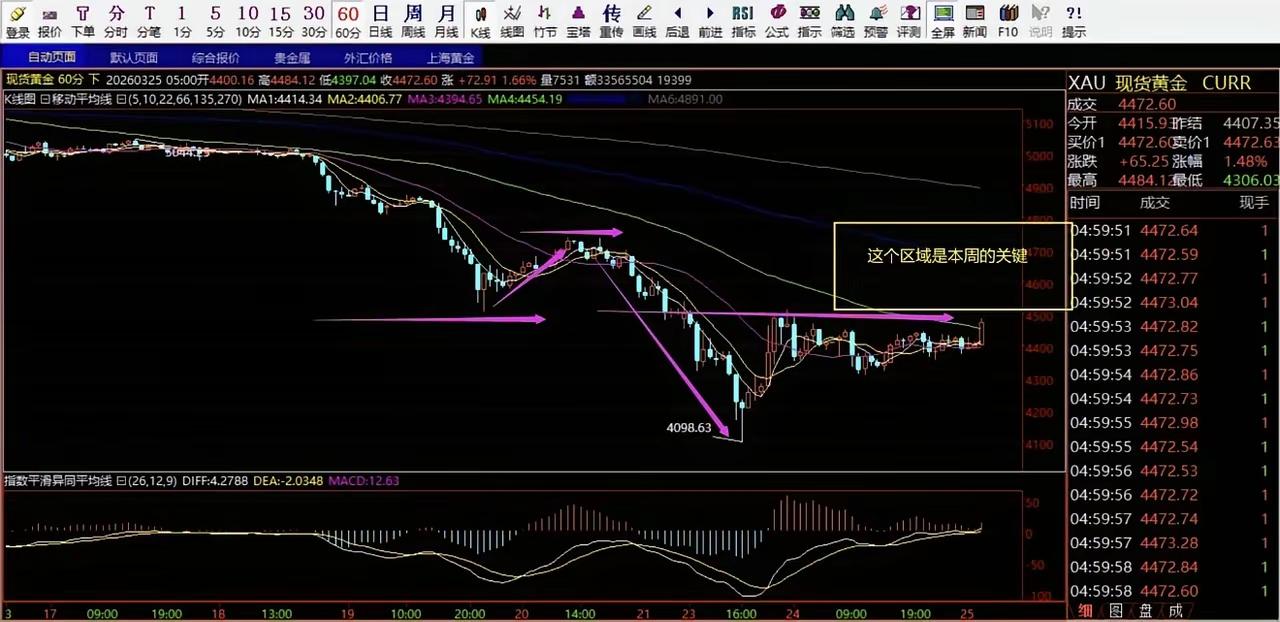This screenshot has width=1280, height=622.
Task: Click the 下单 place-order icon
Action: coord(83,20)
